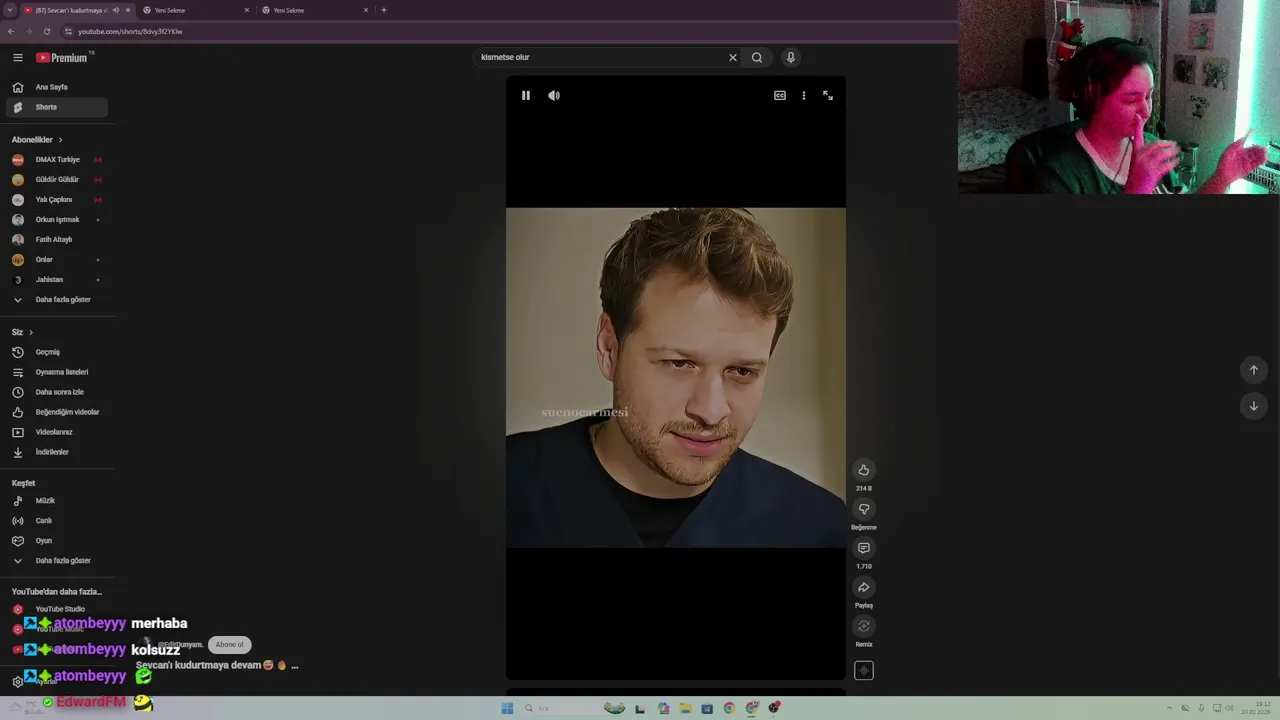The width and height of the screenshot is (1280, 720).
Task: Click the address bar youtube.com/shorts URL
Action: click(130, 32)
